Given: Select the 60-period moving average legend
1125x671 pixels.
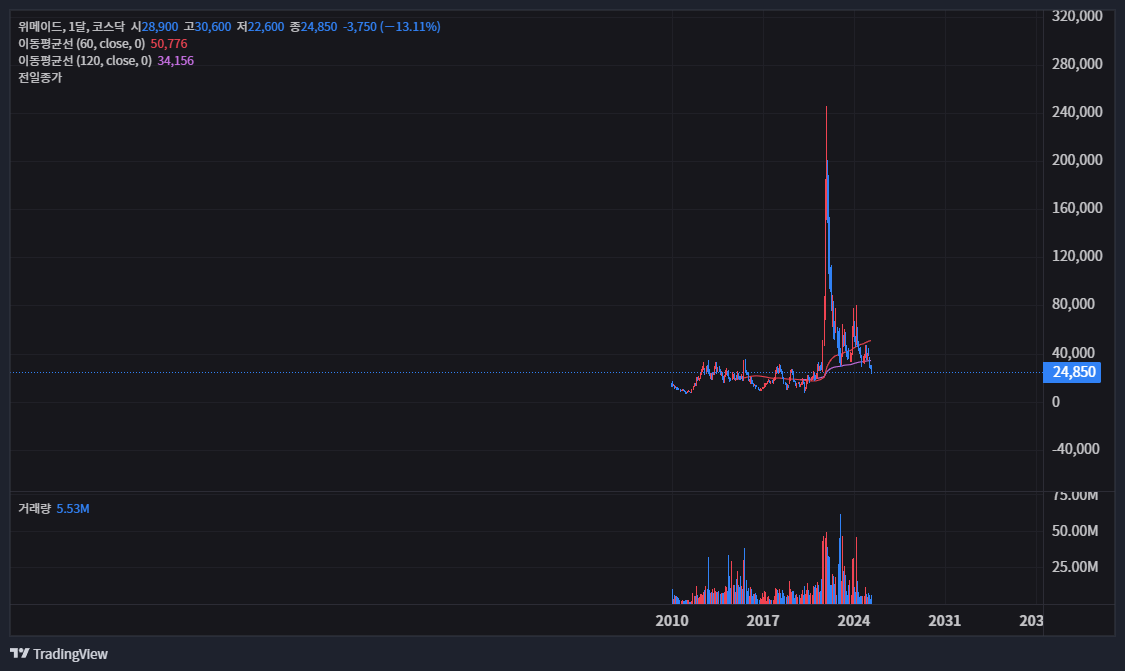Looking at the screenshot, I should coord(82,44).
